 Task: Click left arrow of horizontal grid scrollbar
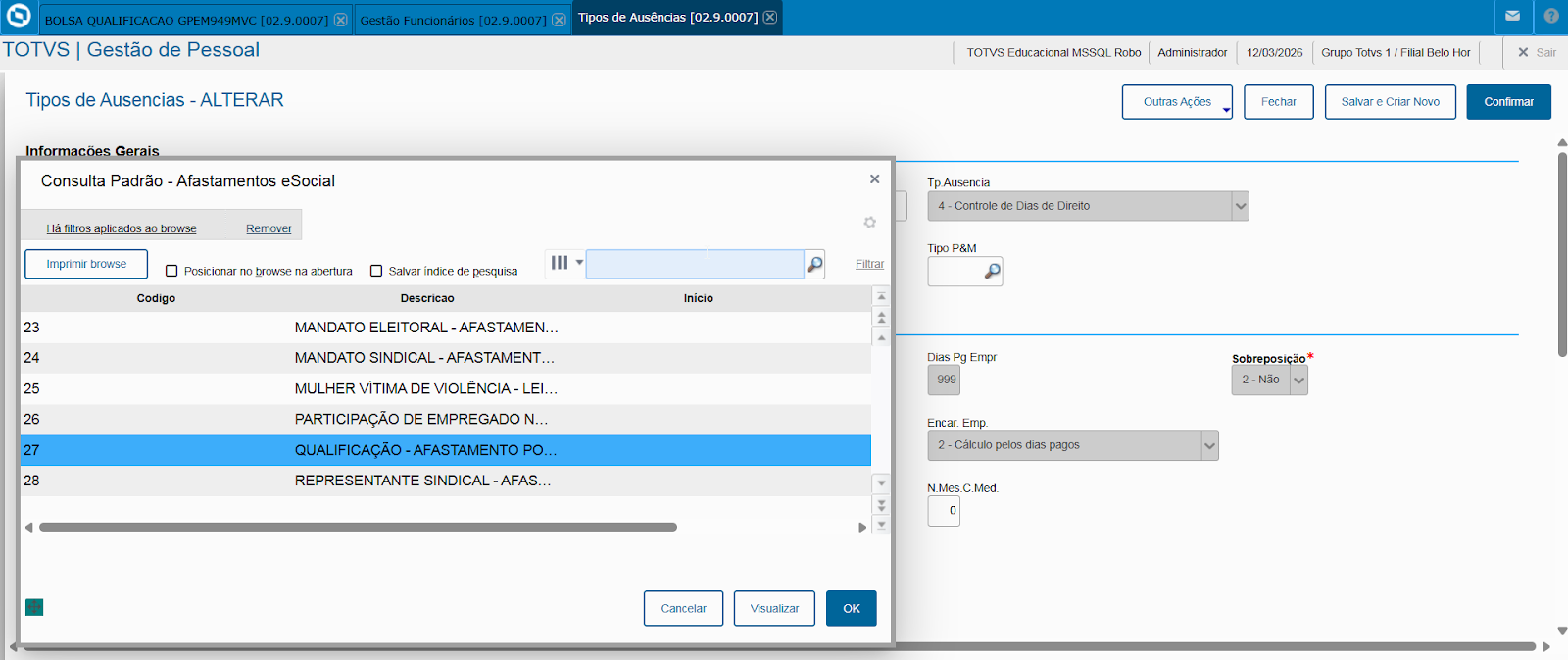click(x=29, y=528)
